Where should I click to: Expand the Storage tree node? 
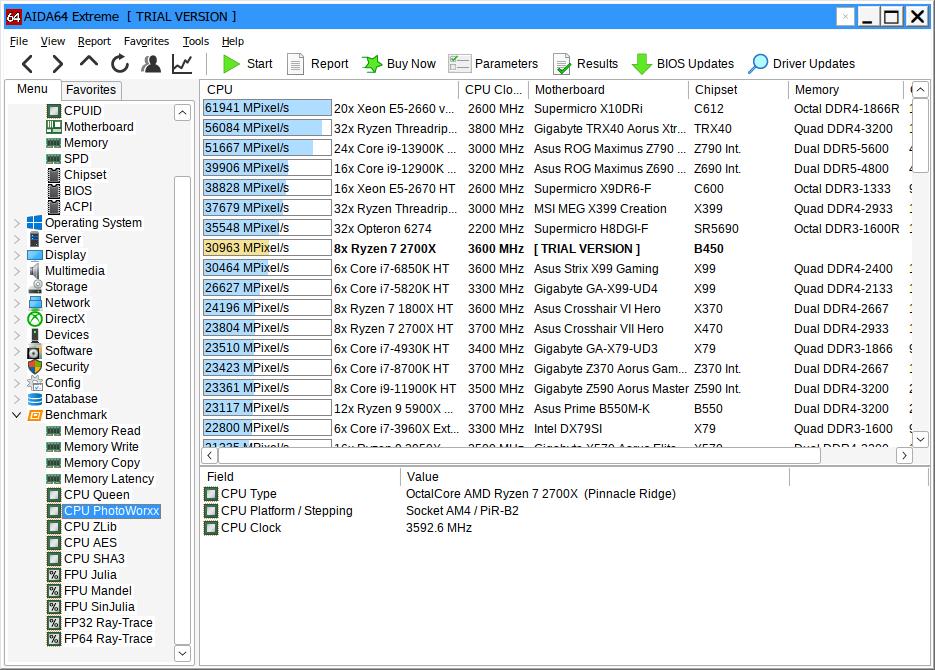17,287
